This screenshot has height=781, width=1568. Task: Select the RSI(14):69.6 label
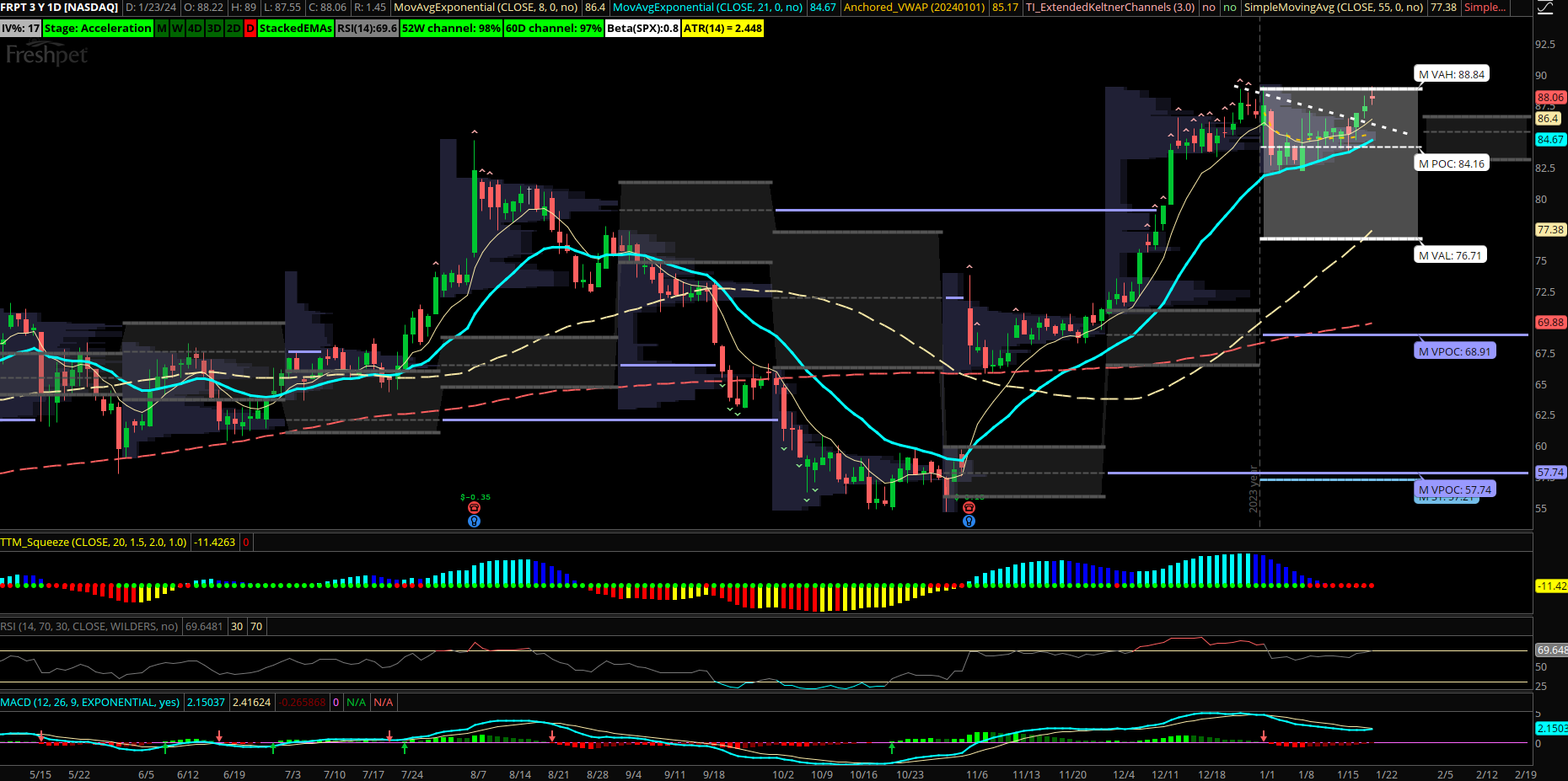[367, 28]
